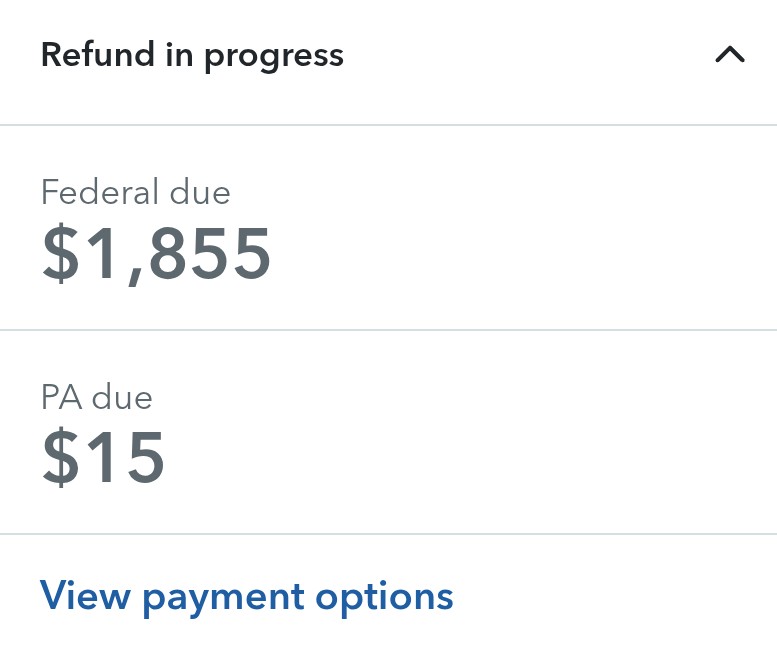Click the 'View' word in the link

coord(85,597)
